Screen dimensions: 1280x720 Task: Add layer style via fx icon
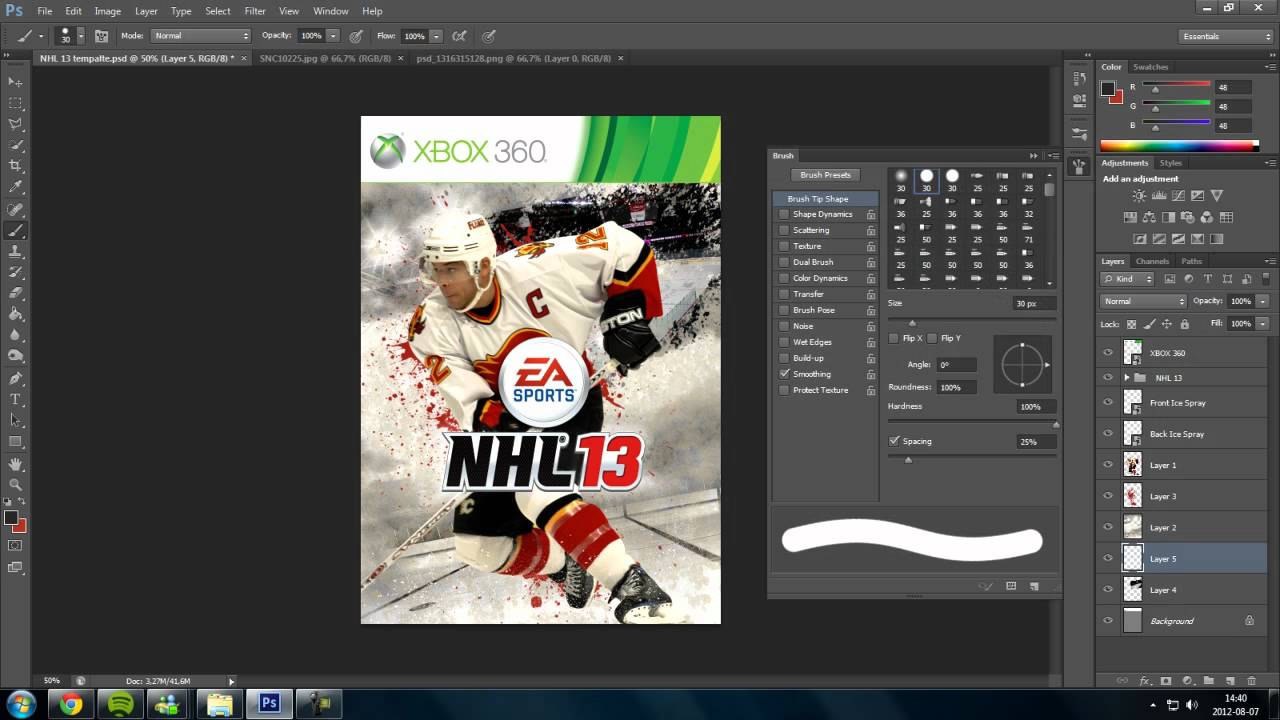pos(1145,681)
